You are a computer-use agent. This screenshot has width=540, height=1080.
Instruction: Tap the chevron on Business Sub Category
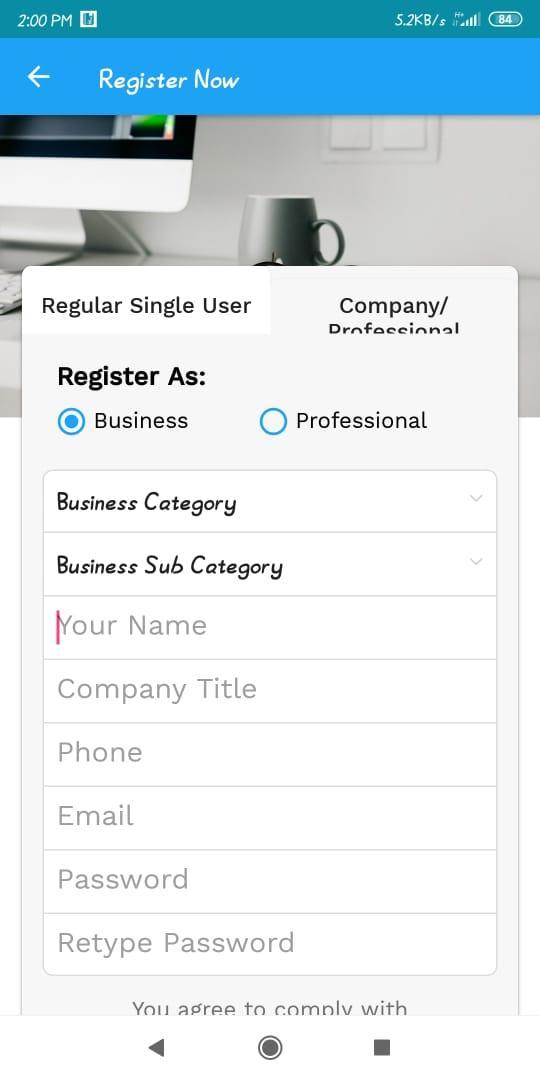[476, 561]
